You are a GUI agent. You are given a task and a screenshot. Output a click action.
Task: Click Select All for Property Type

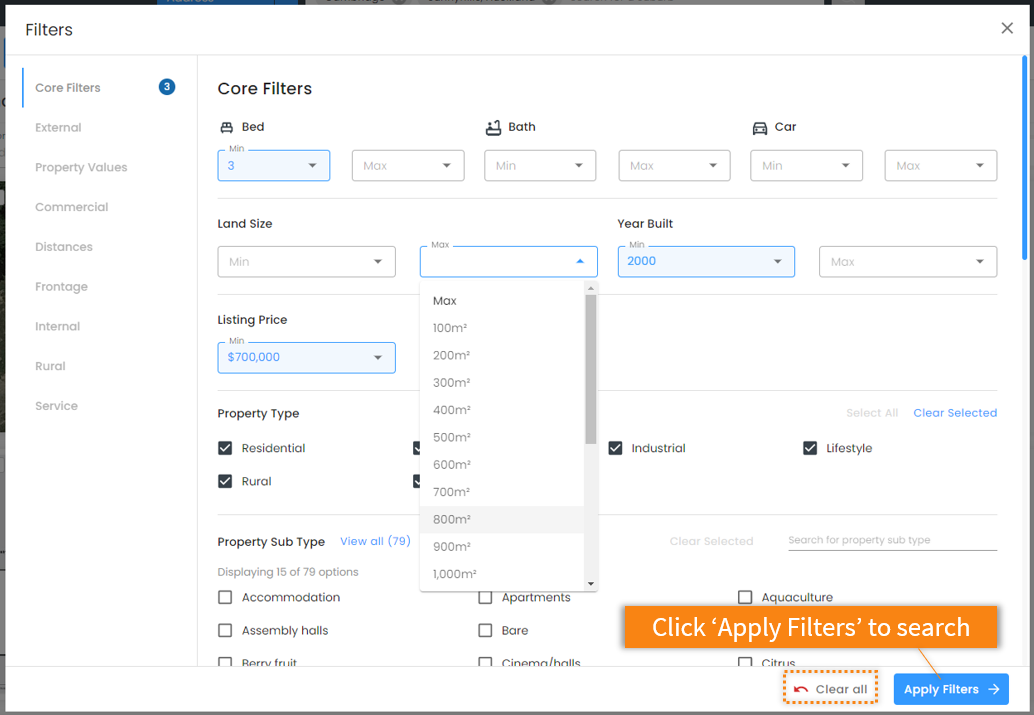[872, 413]
